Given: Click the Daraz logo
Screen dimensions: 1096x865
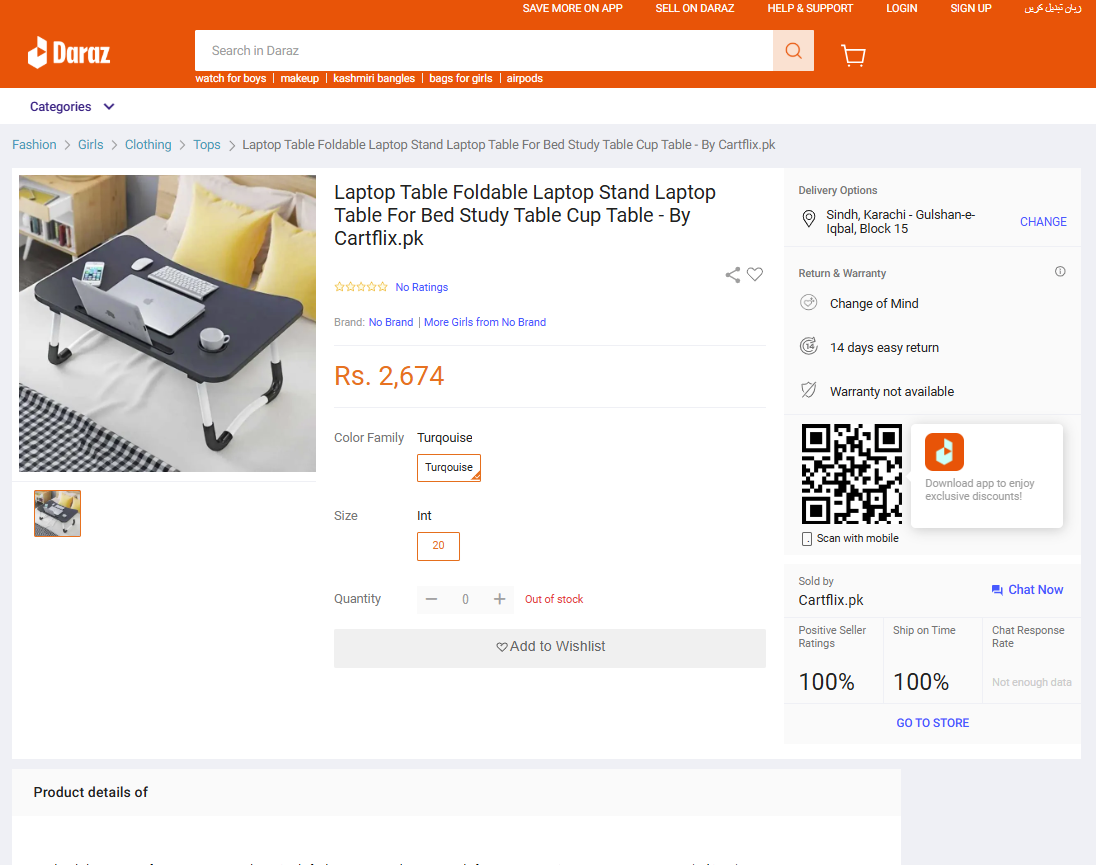Looking at the screenshot, I should point(68,52).
